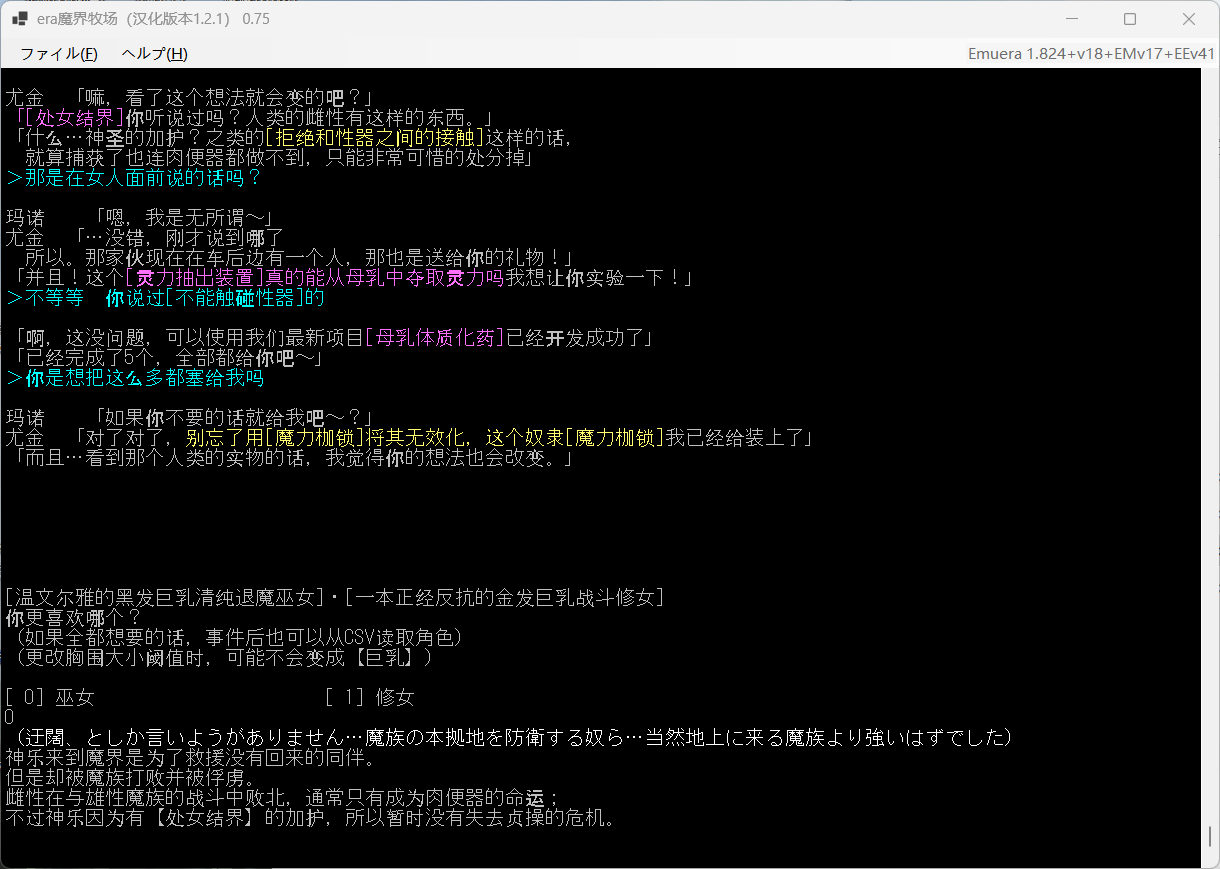Screen dimensions: 1220x869
Task: Click the line mentioning CSV读取角色
Action: click(238, 638)
